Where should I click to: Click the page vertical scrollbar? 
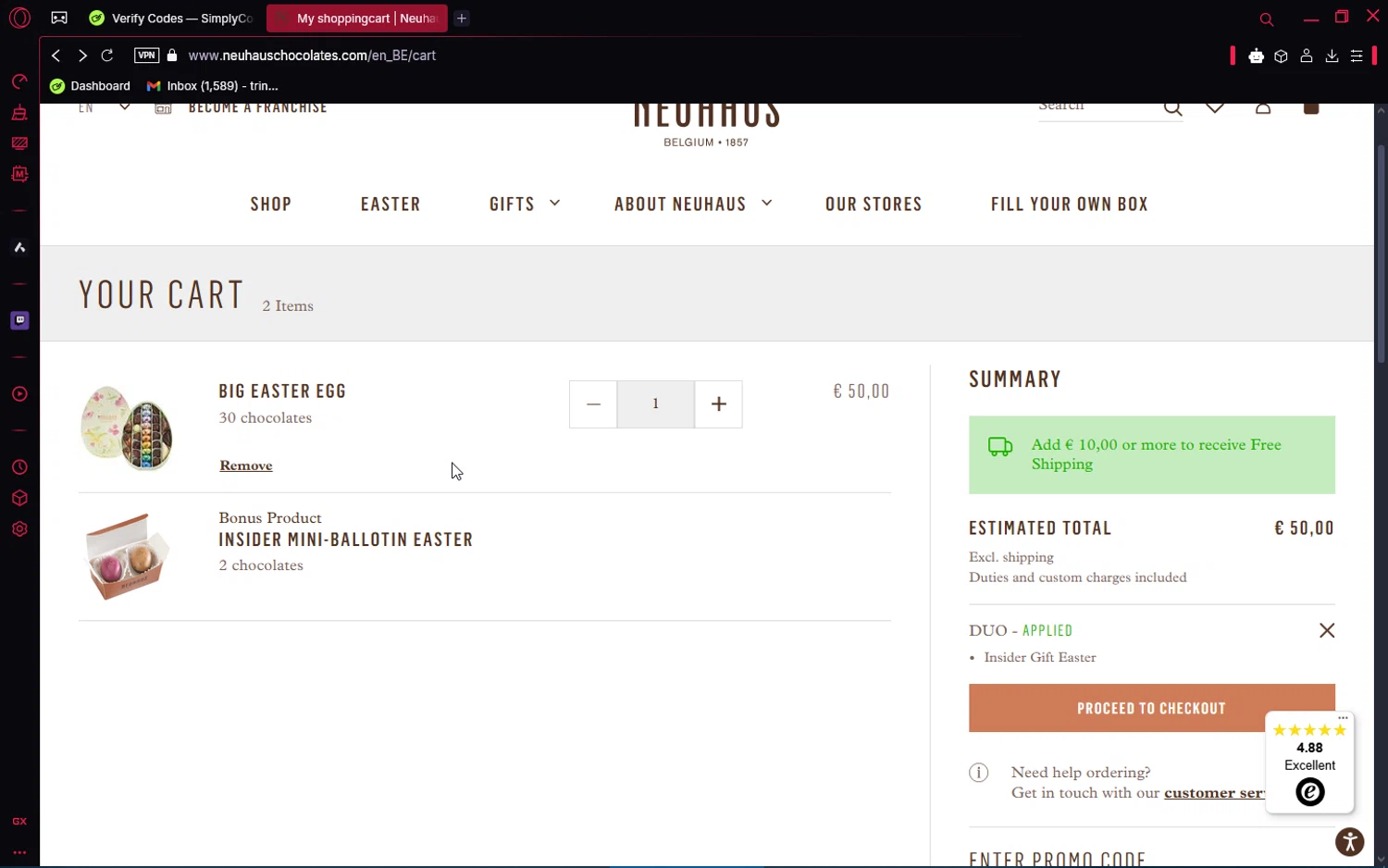click(1381, 253)
